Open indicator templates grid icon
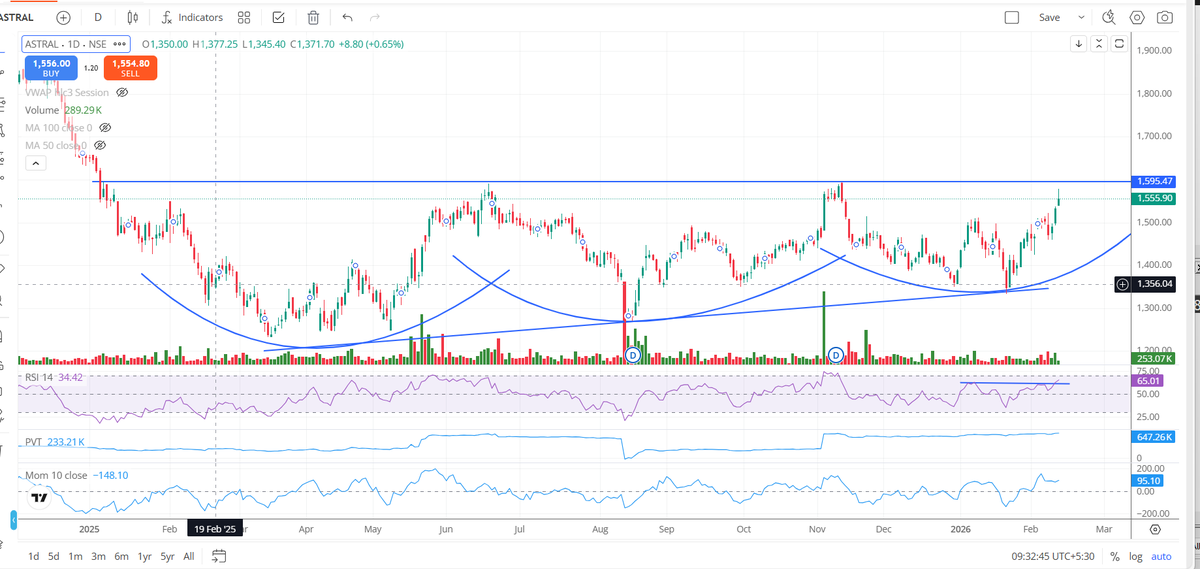 point(244,17)
